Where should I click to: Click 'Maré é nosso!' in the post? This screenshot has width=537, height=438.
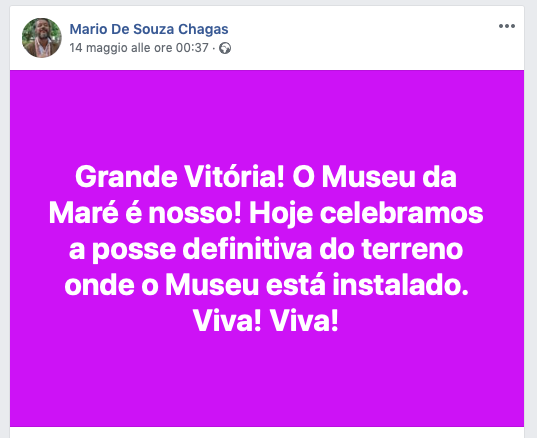point(146,213)
